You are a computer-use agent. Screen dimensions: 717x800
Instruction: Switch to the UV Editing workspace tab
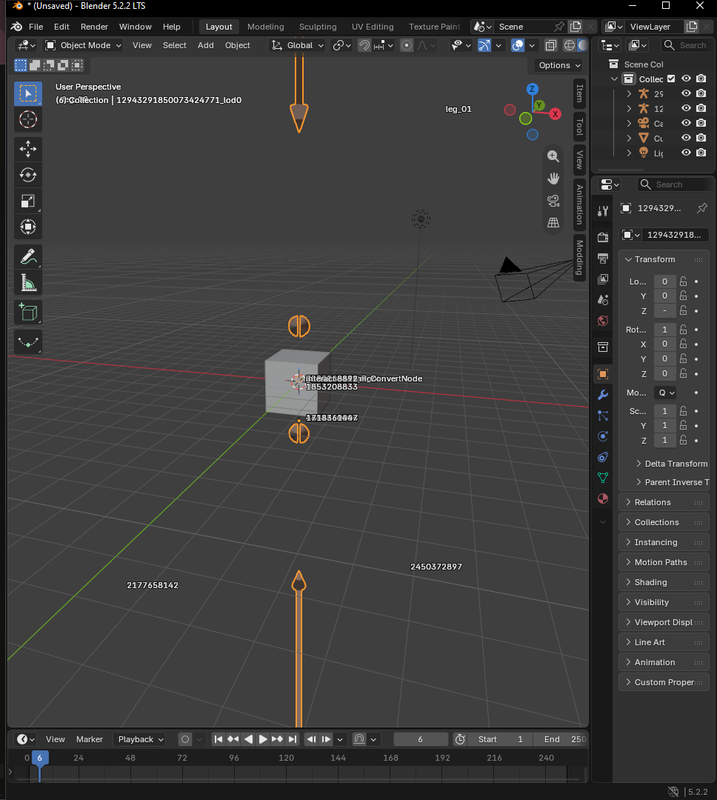click(373, 27)
